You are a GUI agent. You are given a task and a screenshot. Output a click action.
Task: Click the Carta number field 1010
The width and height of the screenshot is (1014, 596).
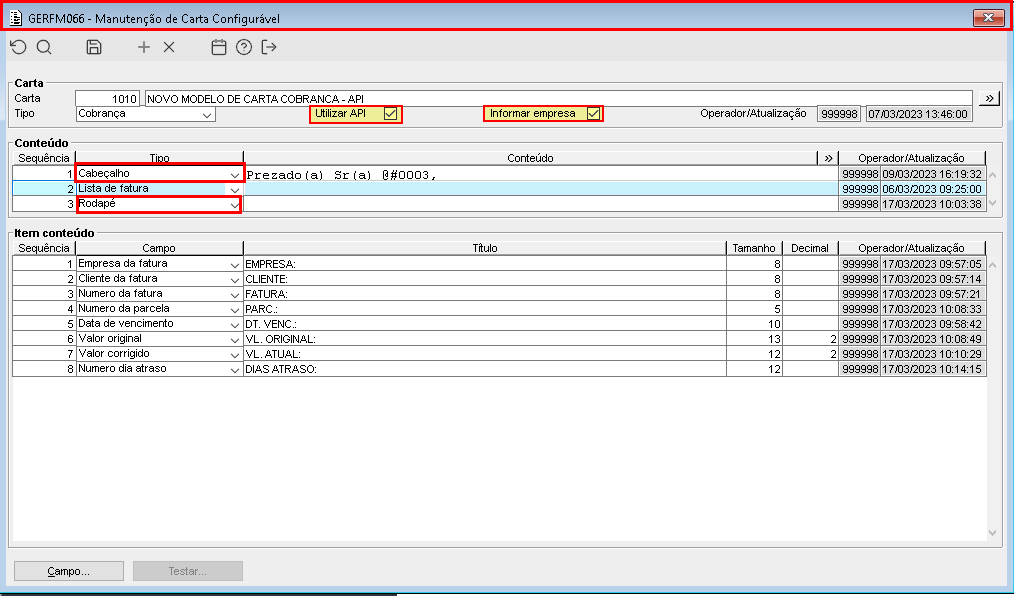[x=107, y=98]
